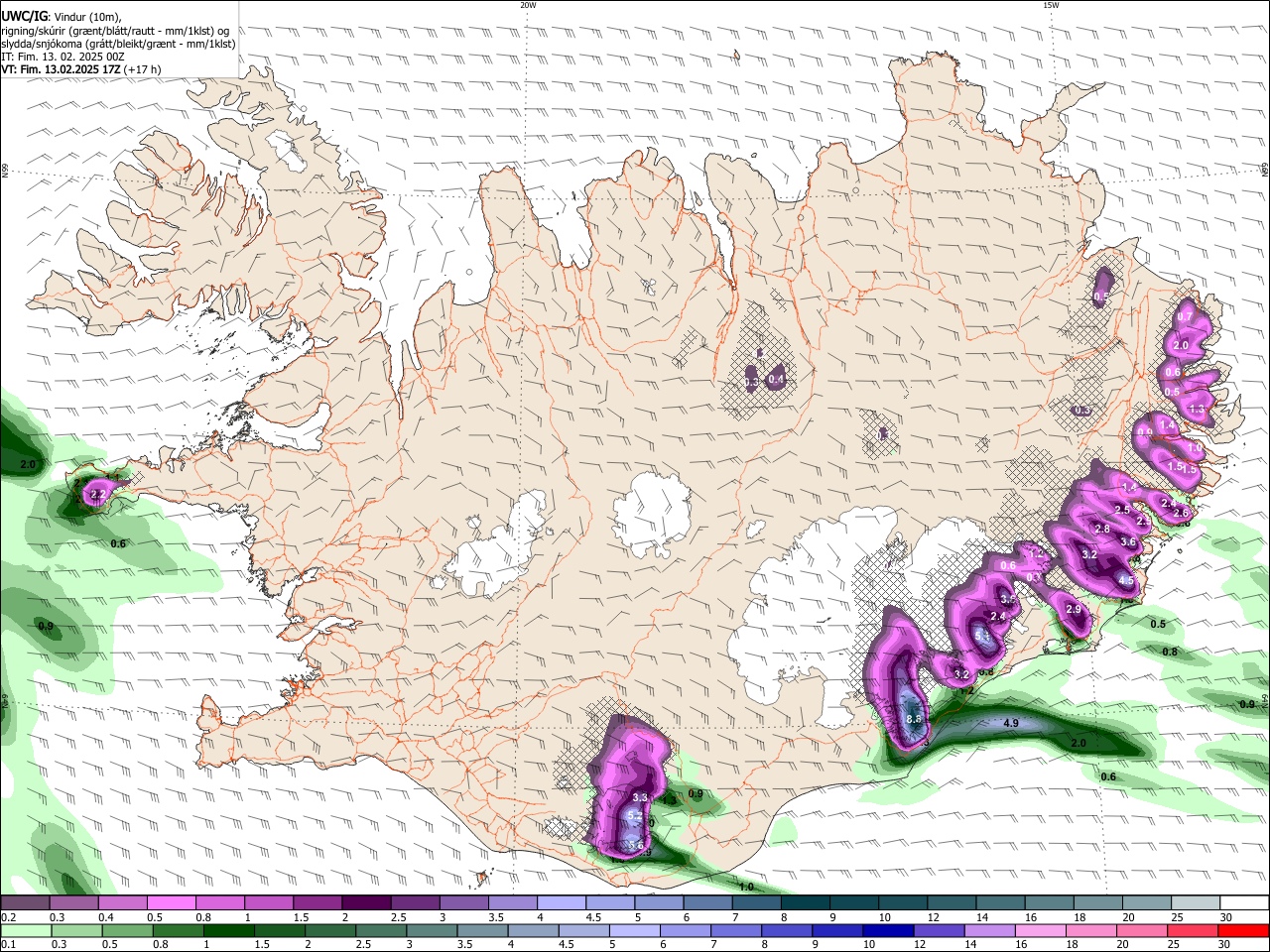Click the 'IT: Fim. 13. 02. 2025 00Z' line
This screenshot has height=952, width=1270.
[63, 57]
